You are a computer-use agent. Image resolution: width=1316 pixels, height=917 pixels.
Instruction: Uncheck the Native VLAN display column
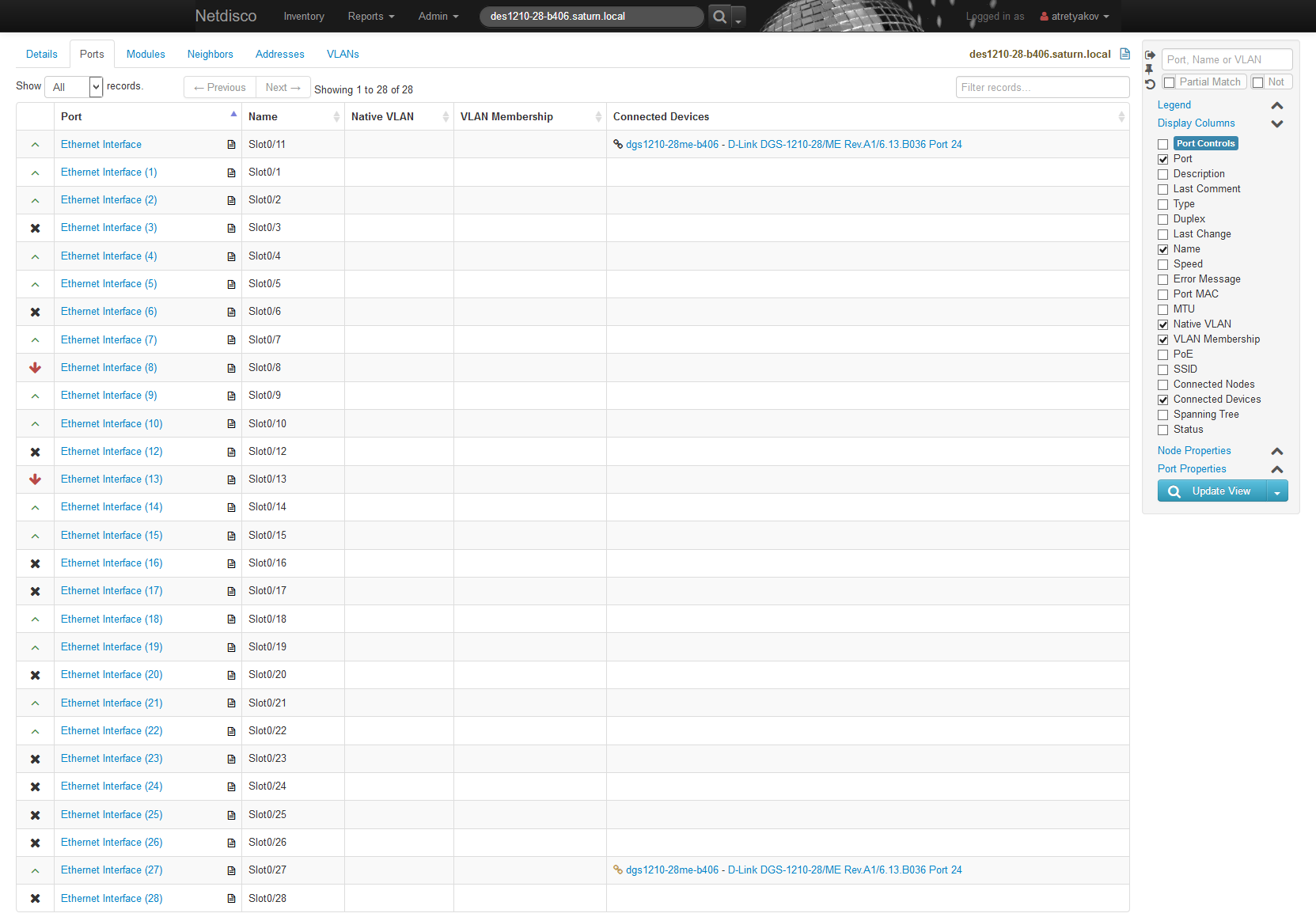[x=1162, y=324]
